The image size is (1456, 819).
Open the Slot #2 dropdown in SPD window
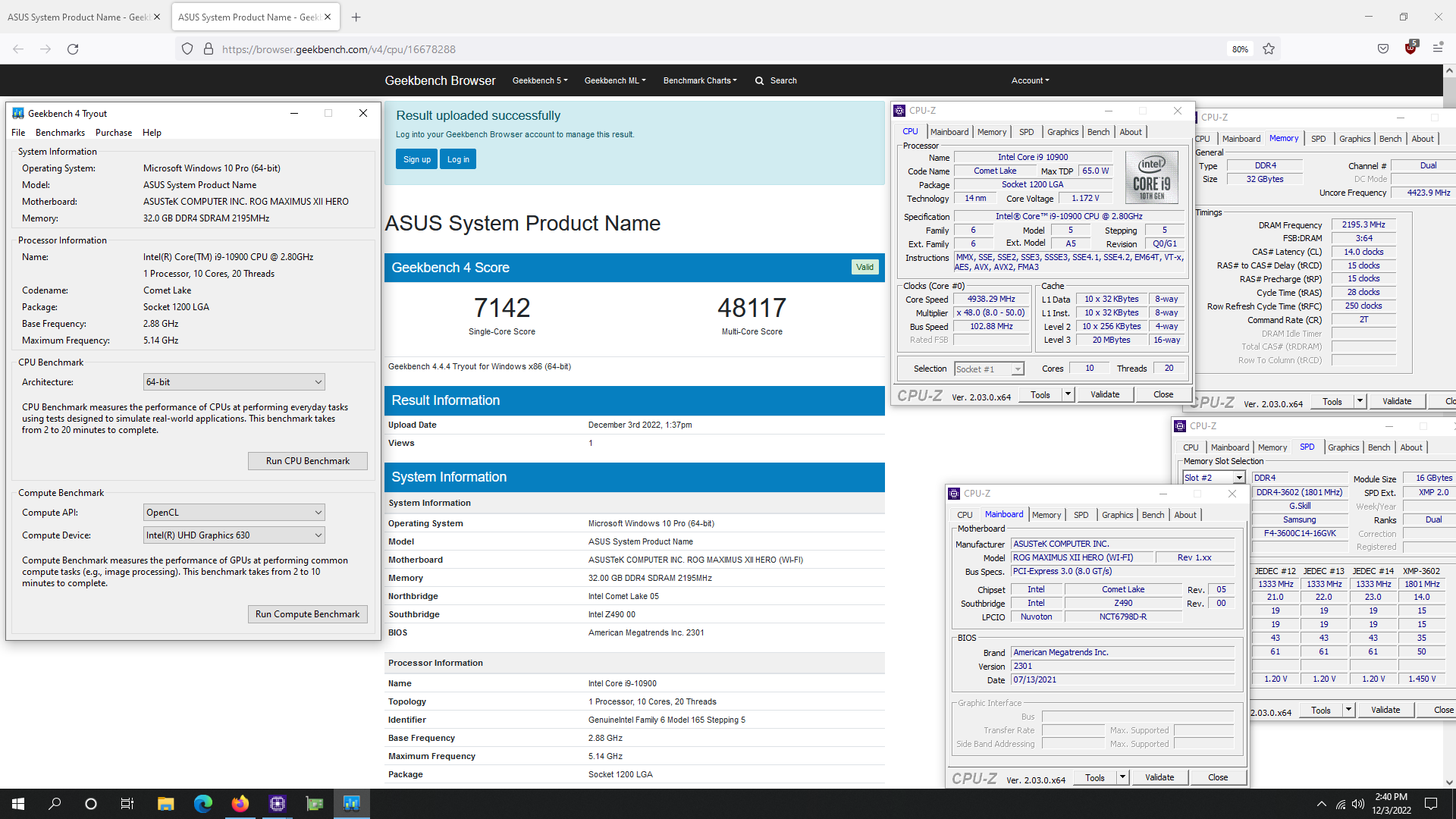1214,478
